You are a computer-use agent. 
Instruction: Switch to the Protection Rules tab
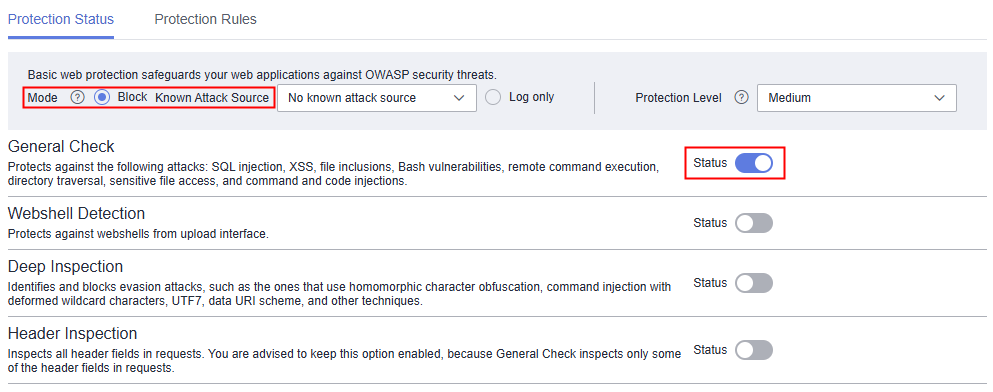click(206, 19)
